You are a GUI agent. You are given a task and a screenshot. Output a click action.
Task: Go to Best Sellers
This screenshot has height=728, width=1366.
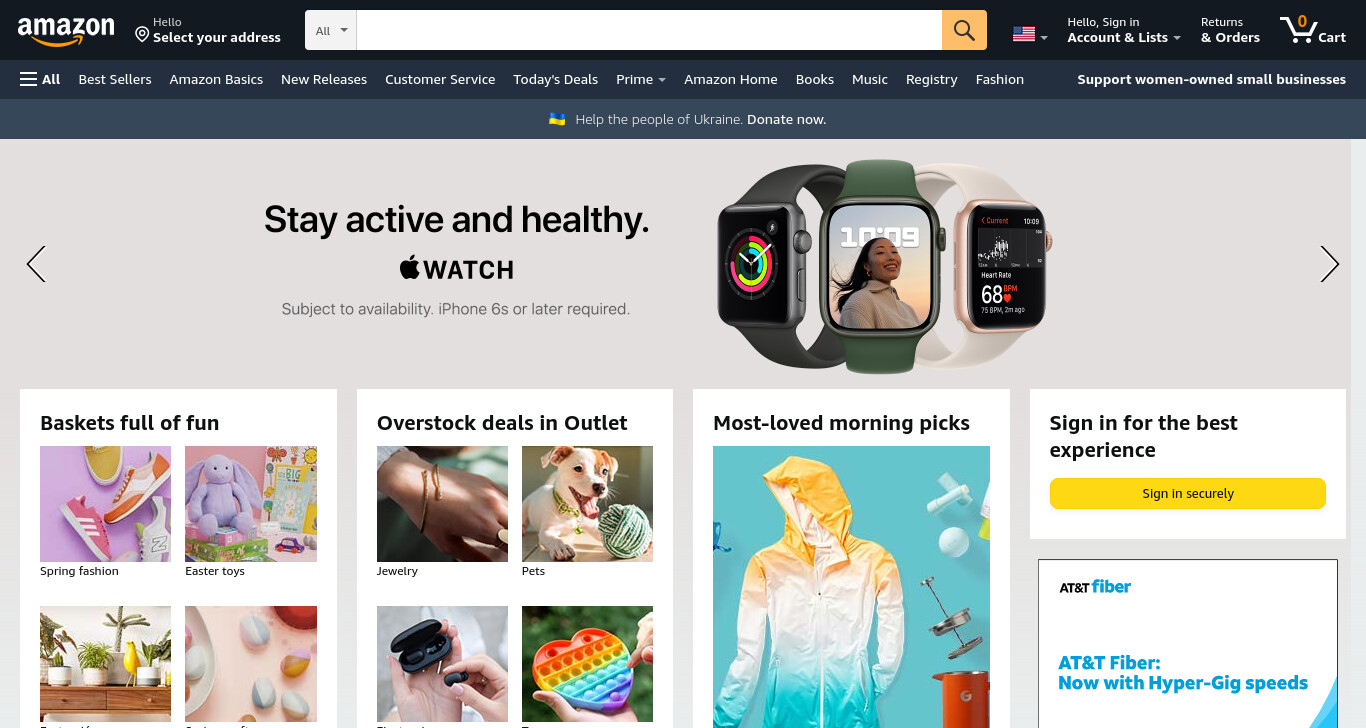[x=115, y=79]
